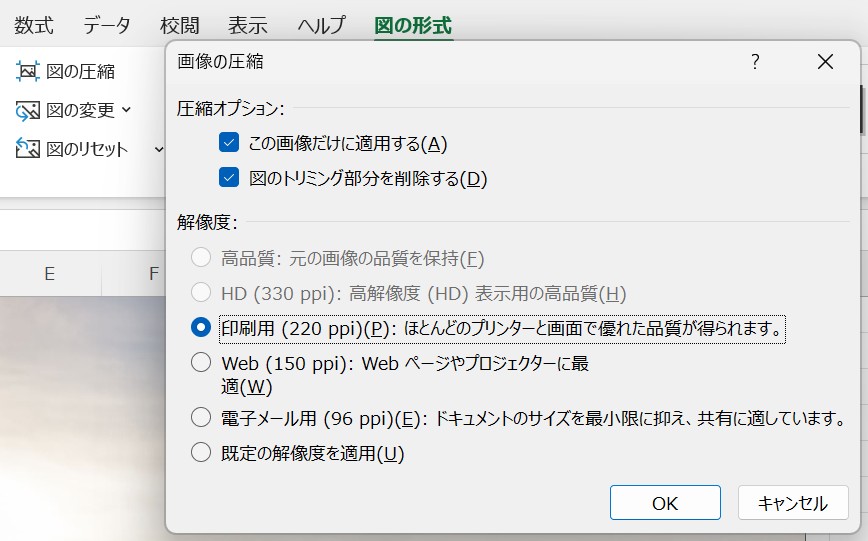Screen dimensions: 868x541
Task: Select the column E header
Action: point(49,273)
